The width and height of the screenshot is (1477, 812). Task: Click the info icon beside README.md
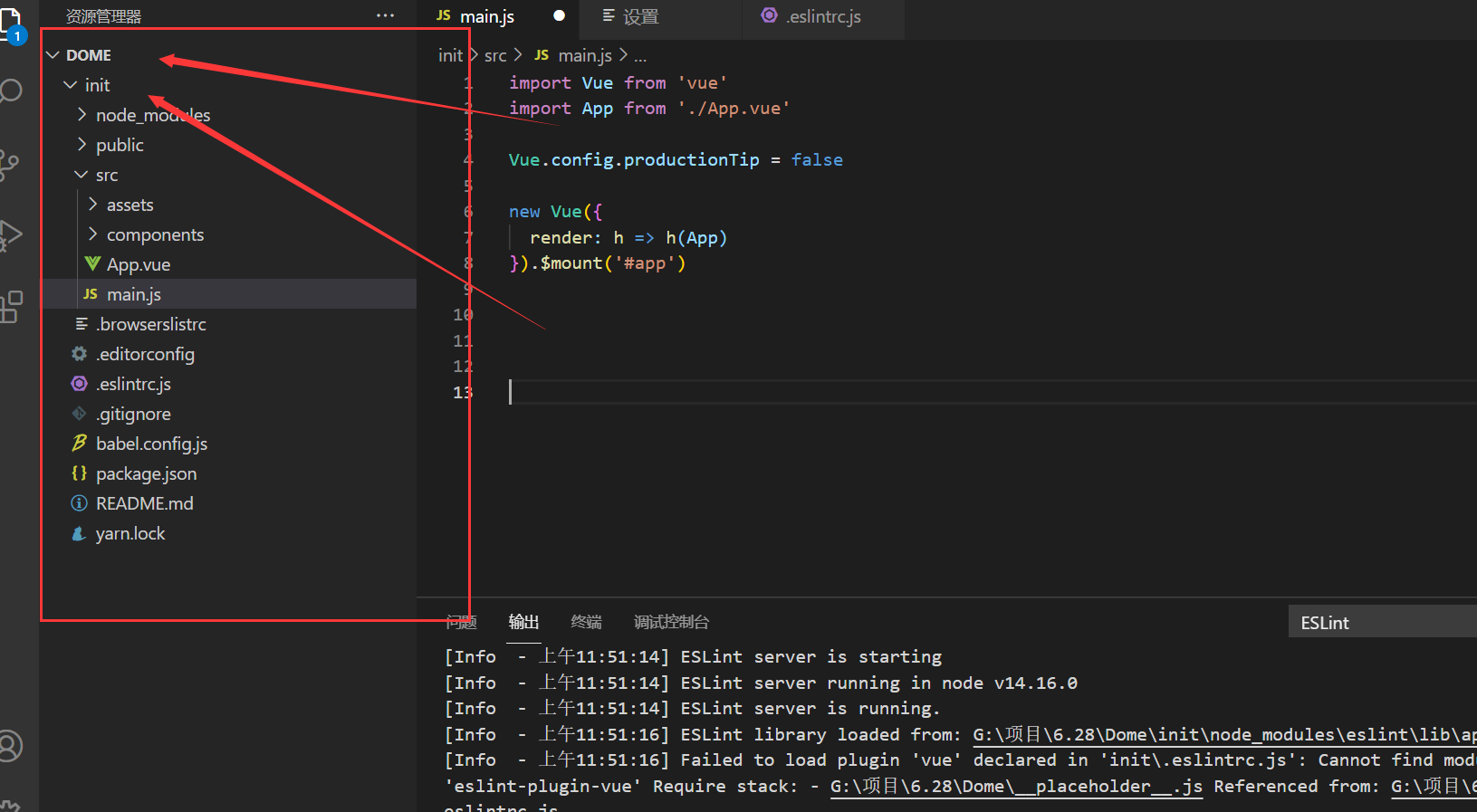point(79,503)
